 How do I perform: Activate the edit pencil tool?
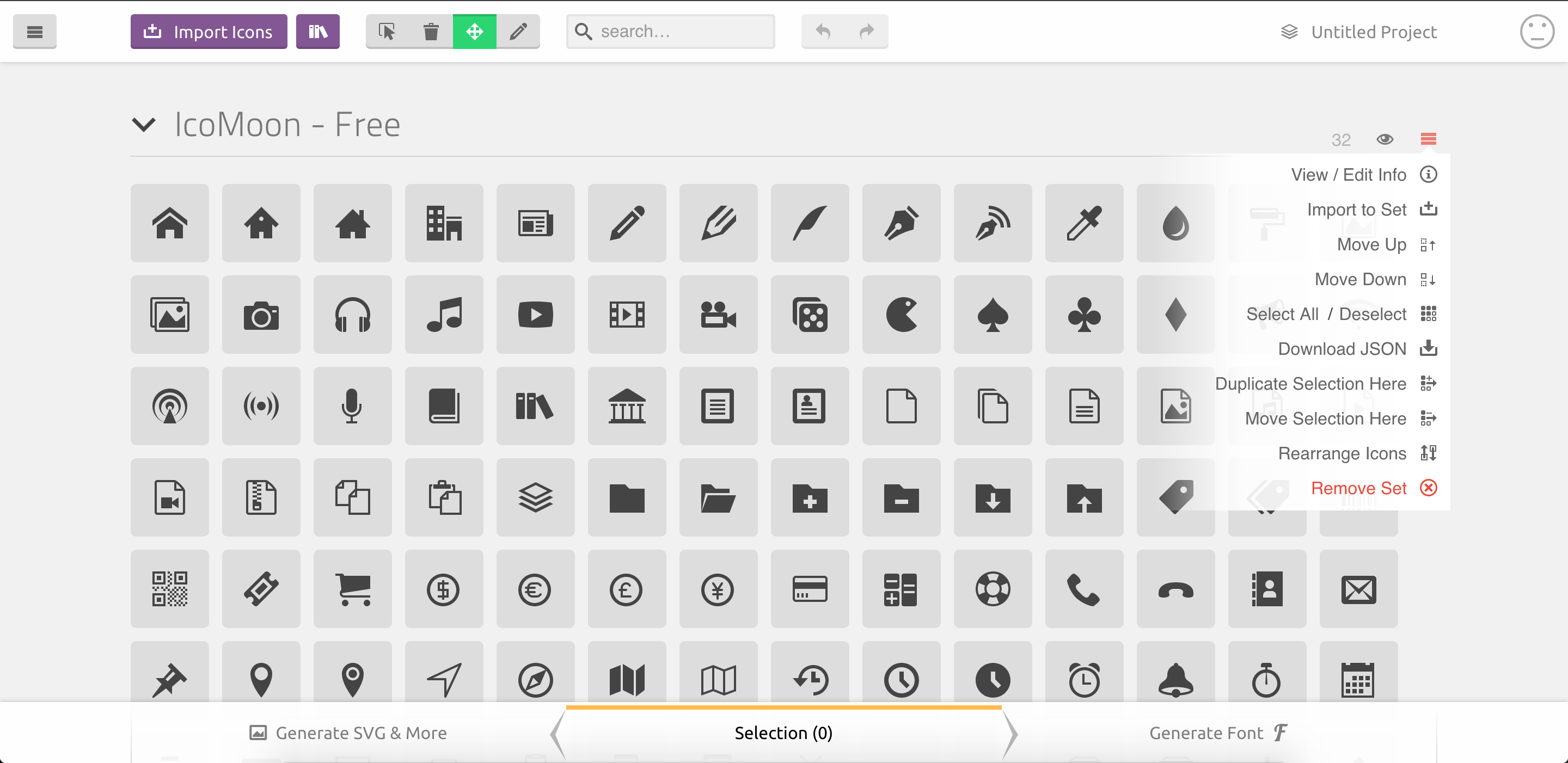tap(519, 31)
